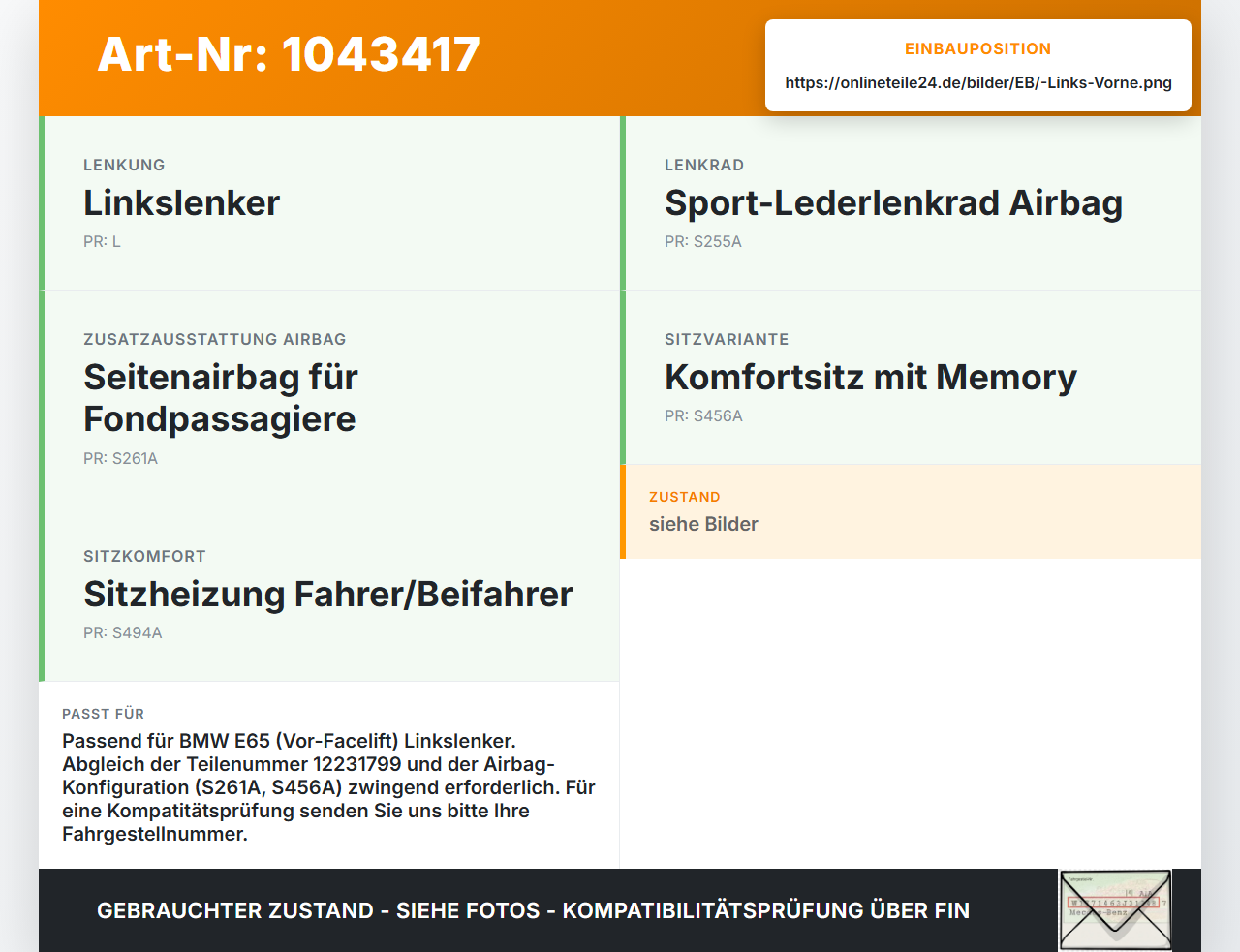Image resolution: width=1240 pixels, height=952 pixels.
Task: Click the Linkslenker steering card
Action: [x=329, y=203]
